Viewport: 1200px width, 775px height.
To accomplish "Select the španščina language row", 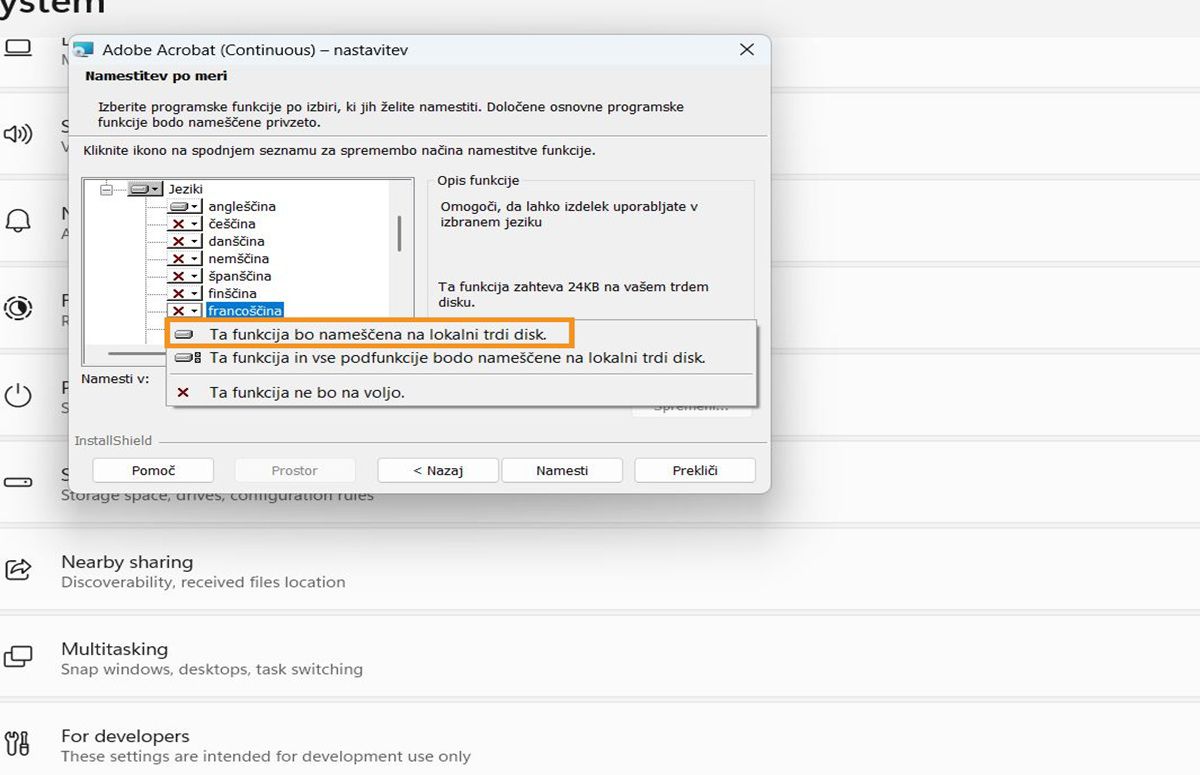I will (x=240, y=276).
